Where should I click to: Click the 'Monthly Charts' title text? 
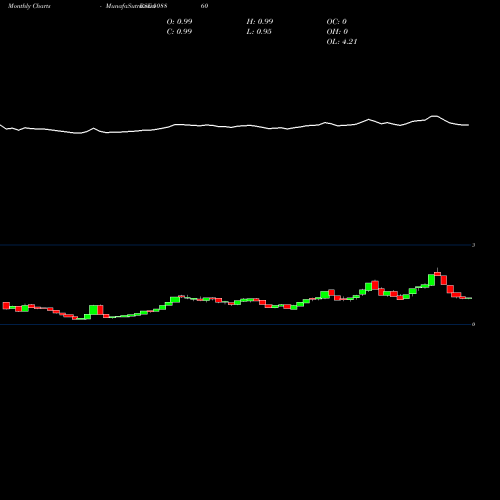click(x=29, y=6)
